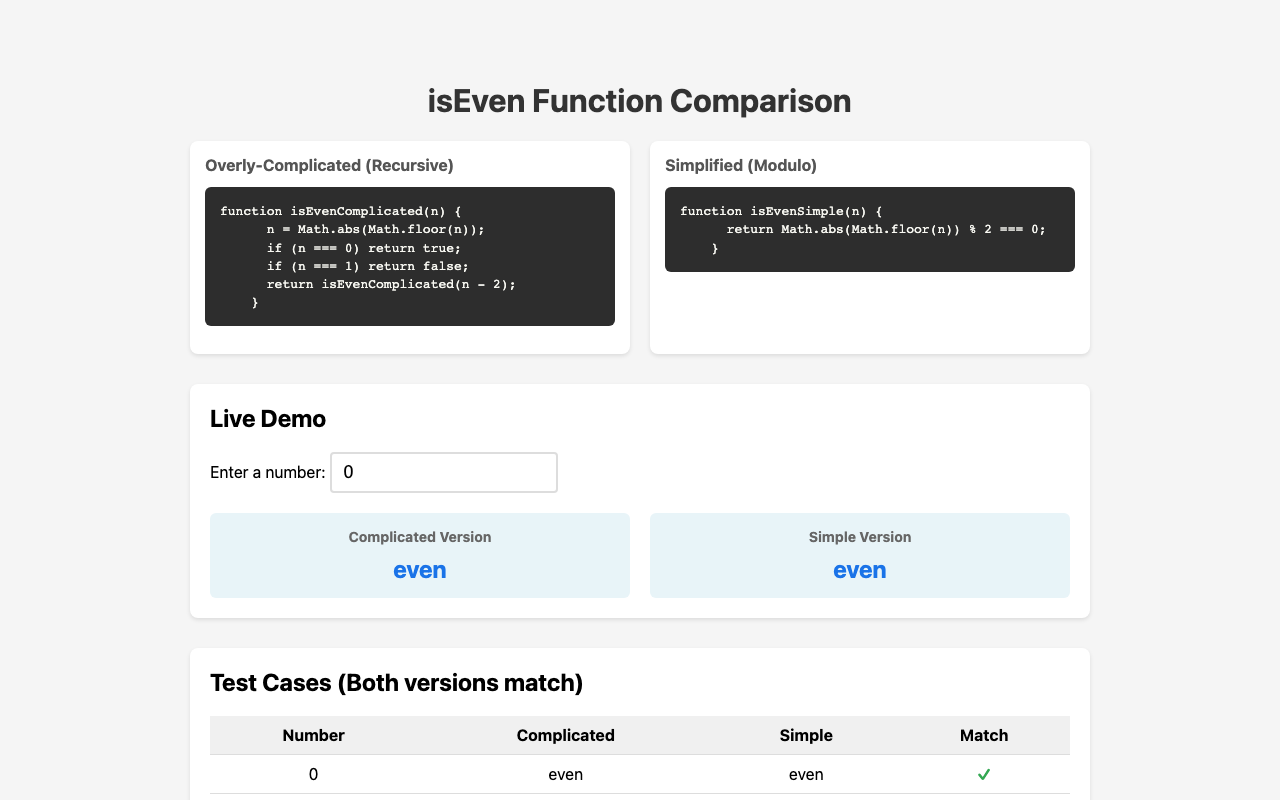This screenshot has height=800, width=1280.
Task: Select the Overly-Complicated (Recursive) heading
Action: point(329,165)
